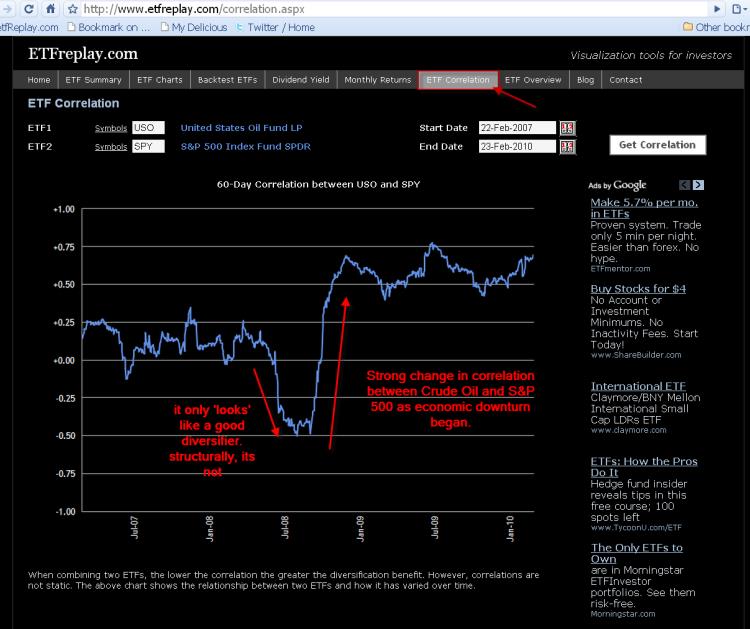Open Symbols link for ETF1

pyautogui.click(x=111, y=128)
